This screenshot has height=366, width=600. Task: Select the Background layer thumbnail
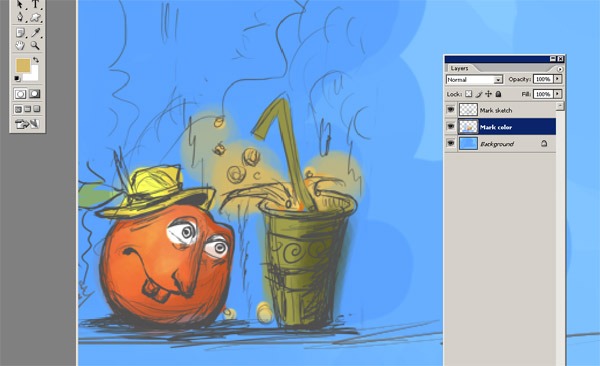click(x=468, y=144)
